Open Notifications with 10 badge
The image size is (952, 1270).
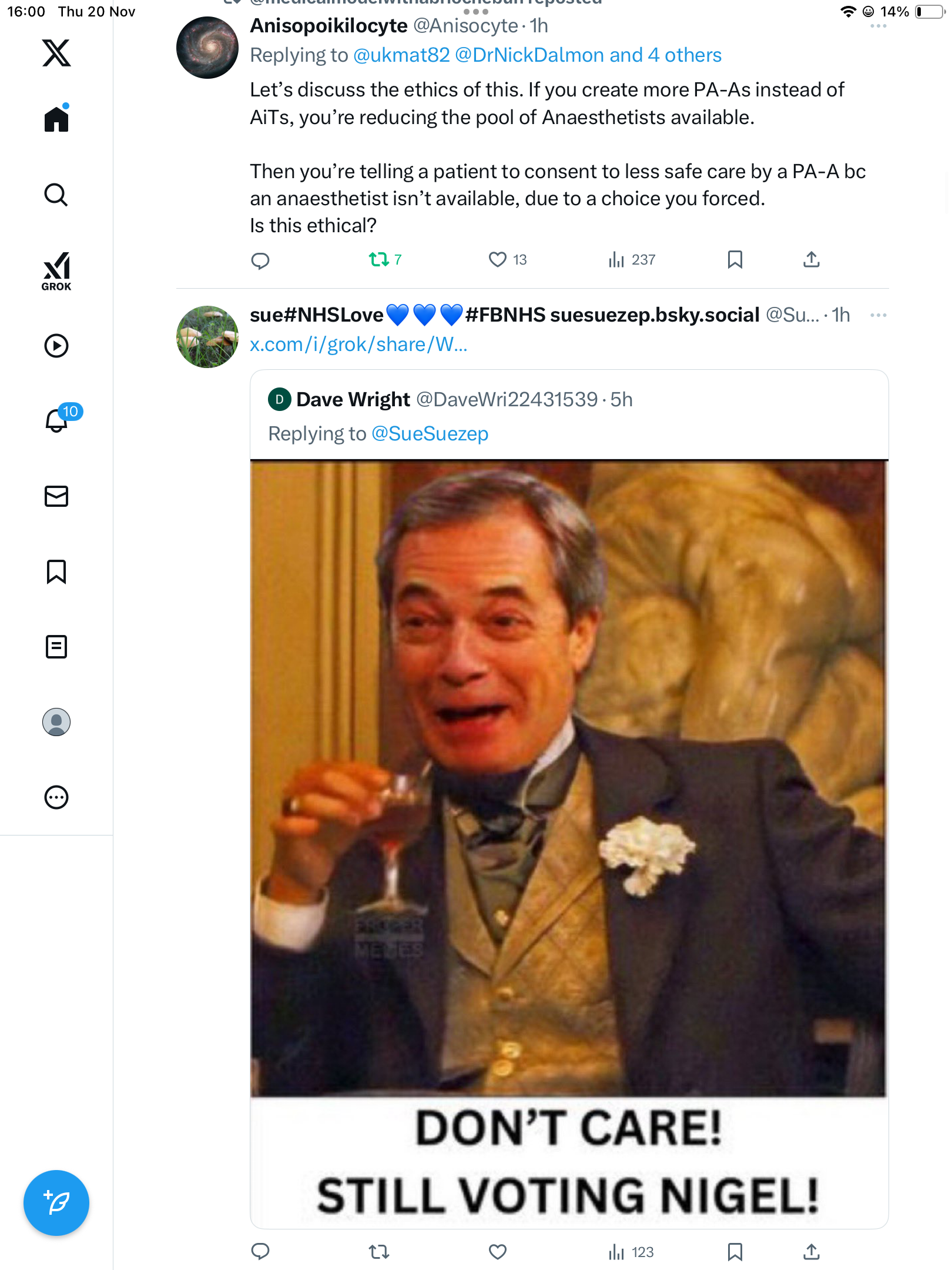(x=58, y=420)
